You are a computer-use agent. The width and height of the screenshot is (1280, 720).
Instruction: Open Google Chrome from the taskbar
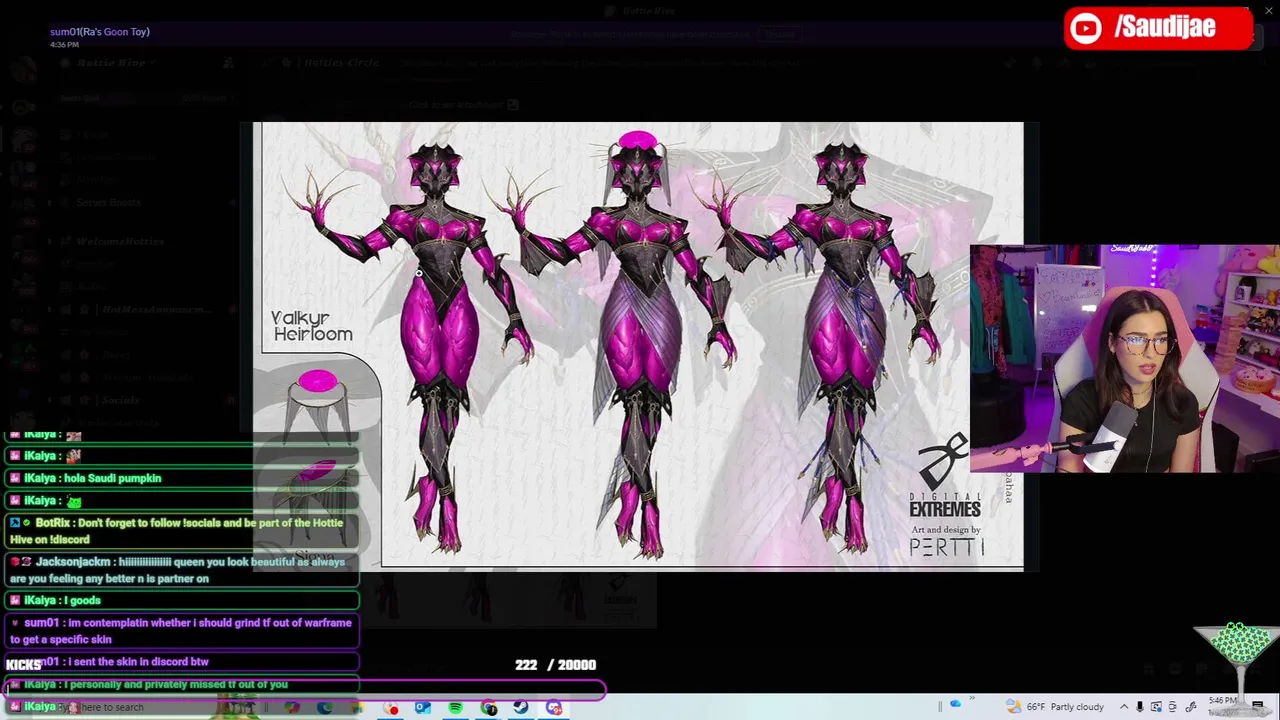click(489, 708)
